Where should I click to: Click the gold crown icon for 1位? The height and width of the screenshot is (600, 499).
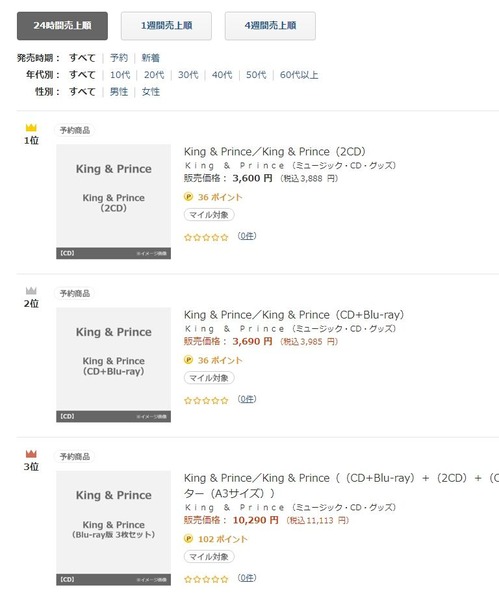[x=31, y=127]
